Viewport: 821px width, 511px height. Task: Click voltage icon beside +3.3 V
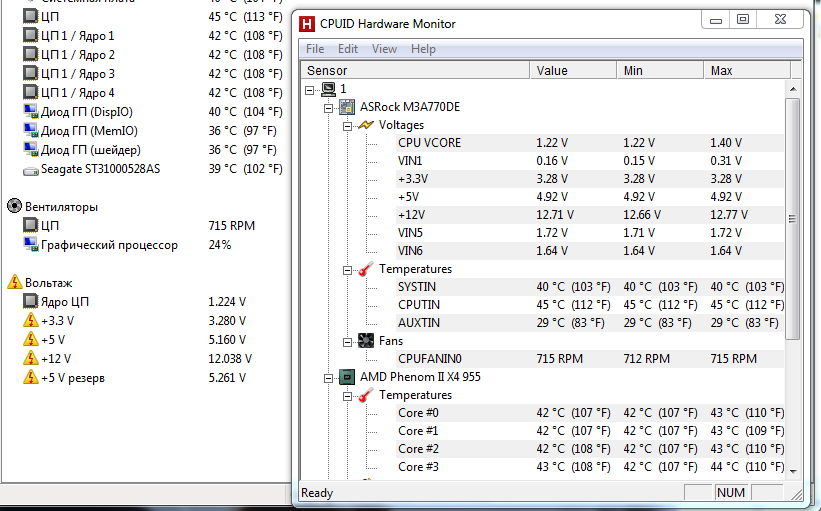(31, 320)
